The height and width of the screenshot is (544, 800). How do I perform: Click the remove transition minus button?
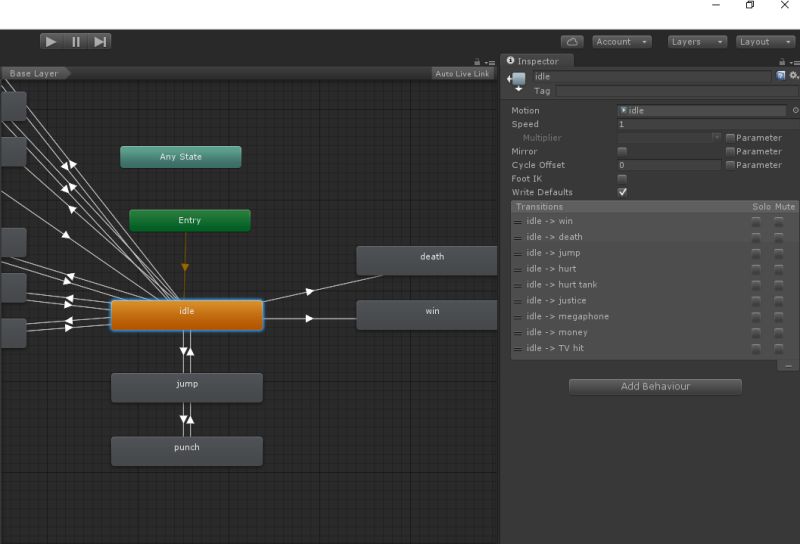coord(788,365)
